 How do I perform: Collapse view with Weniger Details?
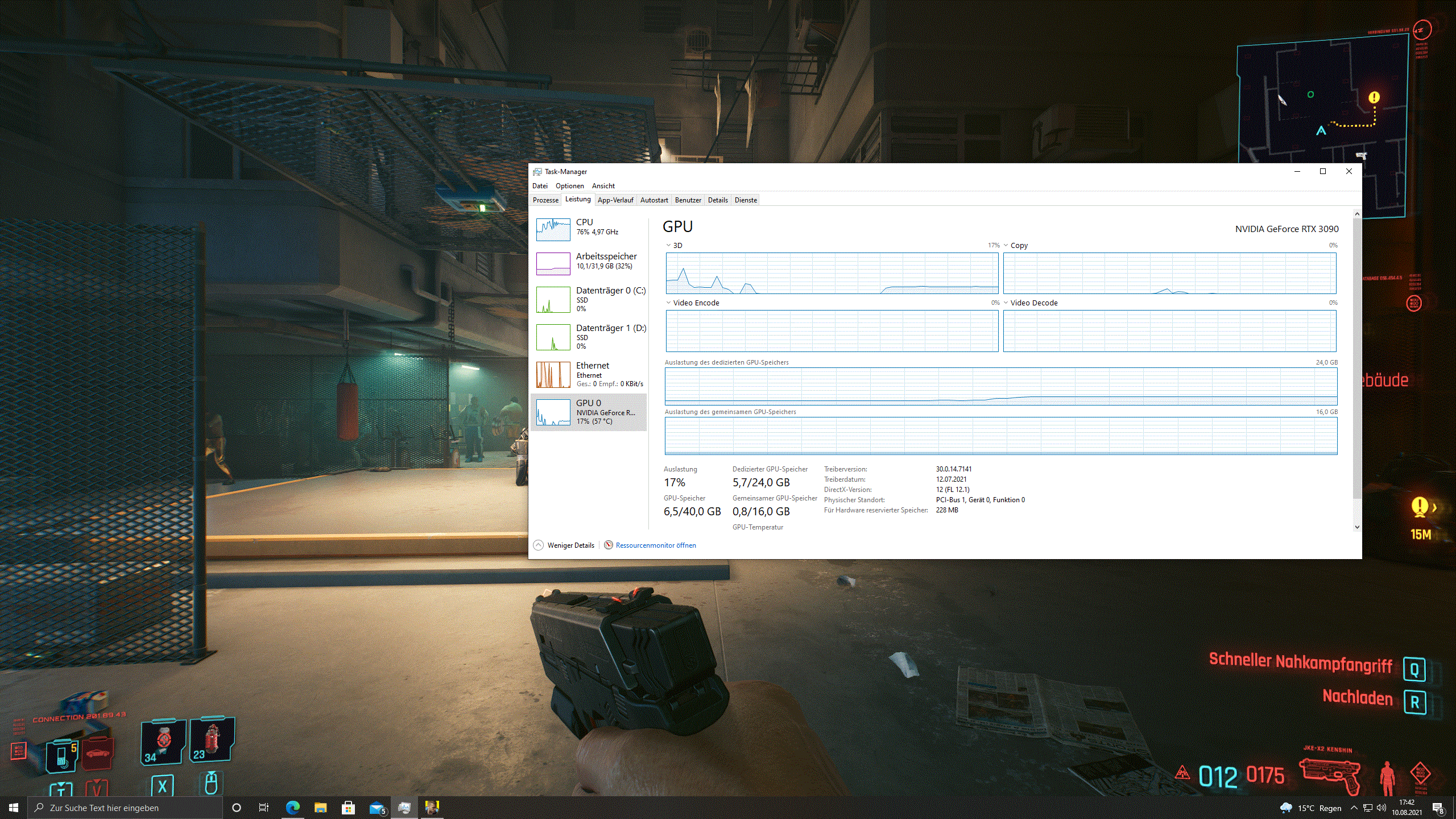(564, 545)
